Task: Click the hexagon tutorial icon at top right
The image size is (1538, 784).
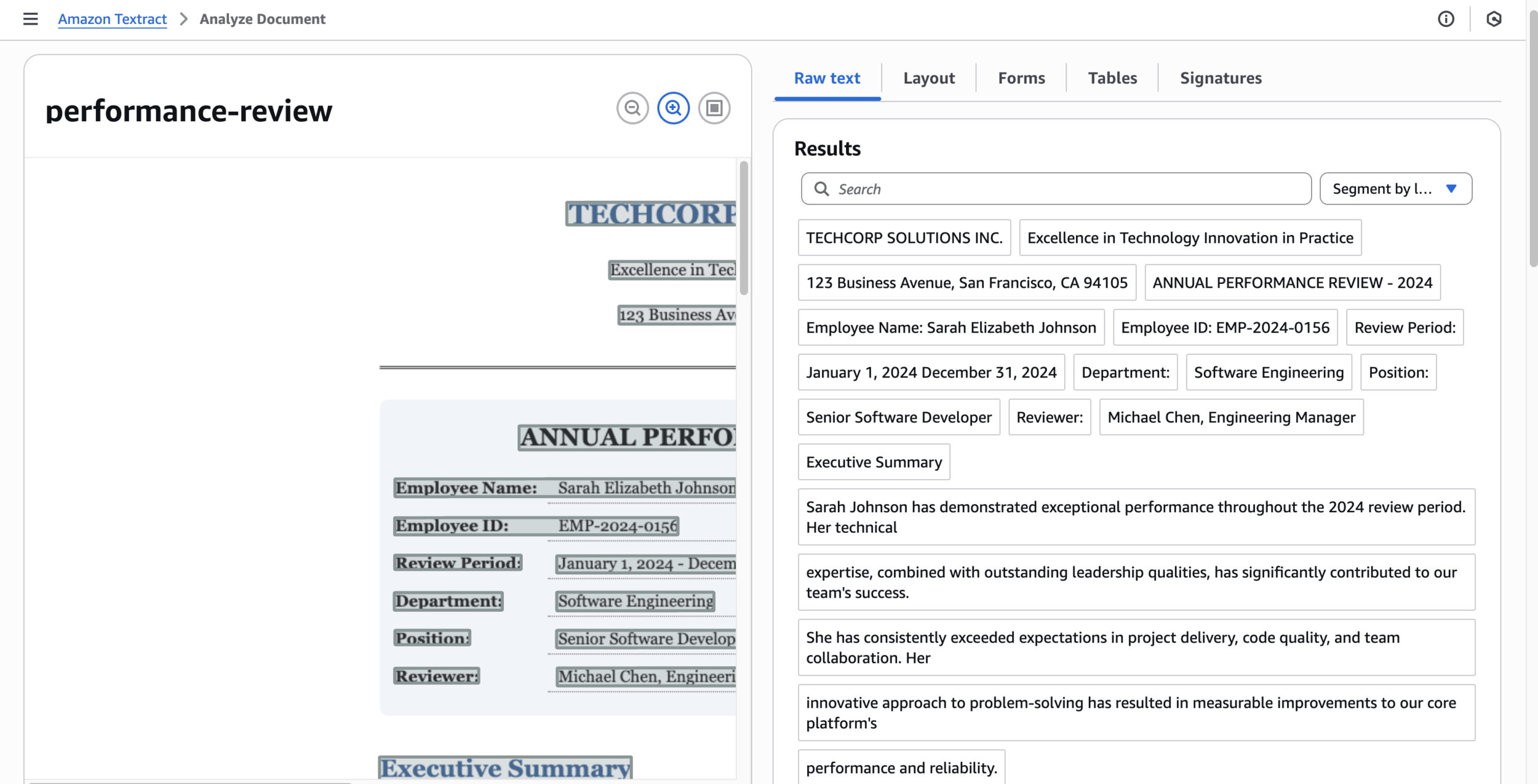Action: (1494, 19)
